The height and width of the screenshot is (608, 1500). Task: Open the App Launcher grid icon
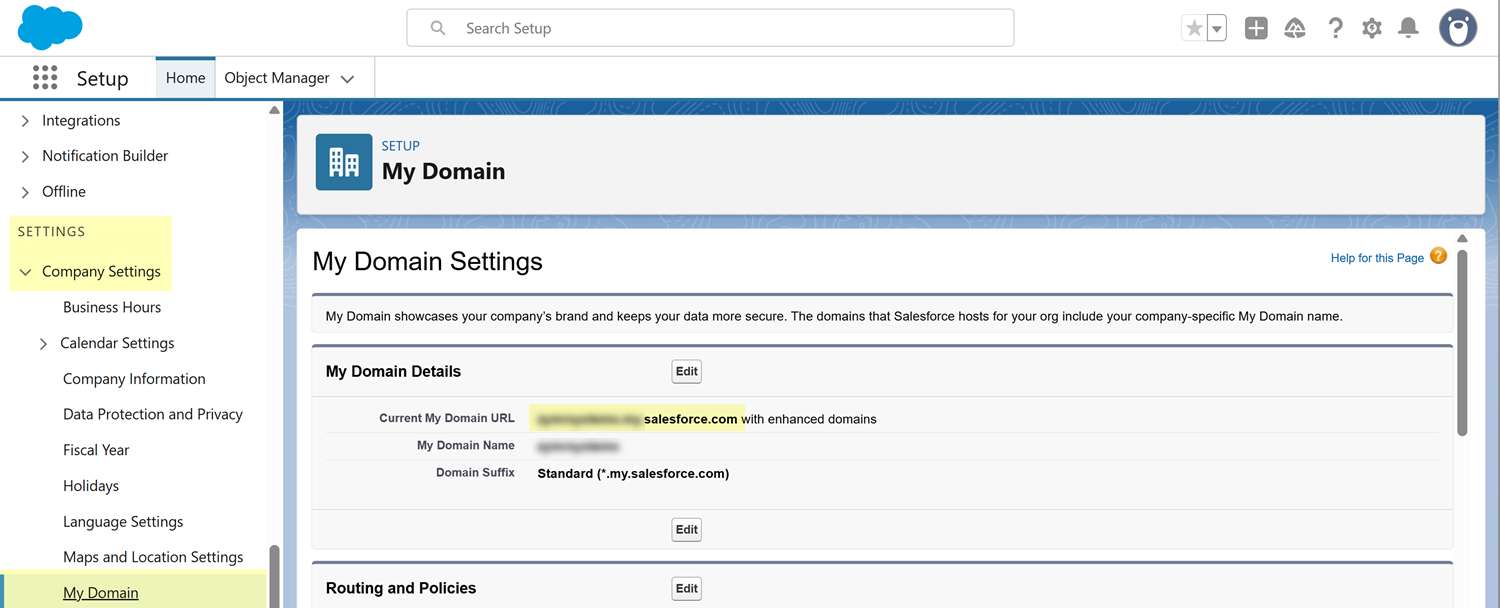click(45, 78)
